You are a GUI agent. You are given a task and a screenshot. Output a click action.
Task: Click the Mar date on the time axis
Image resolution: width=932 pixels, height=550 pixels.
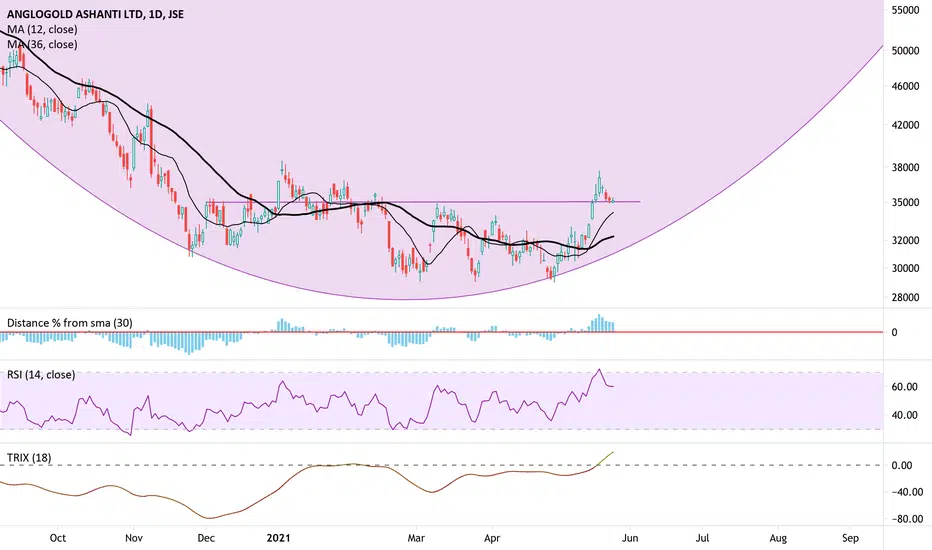[416, 538]
